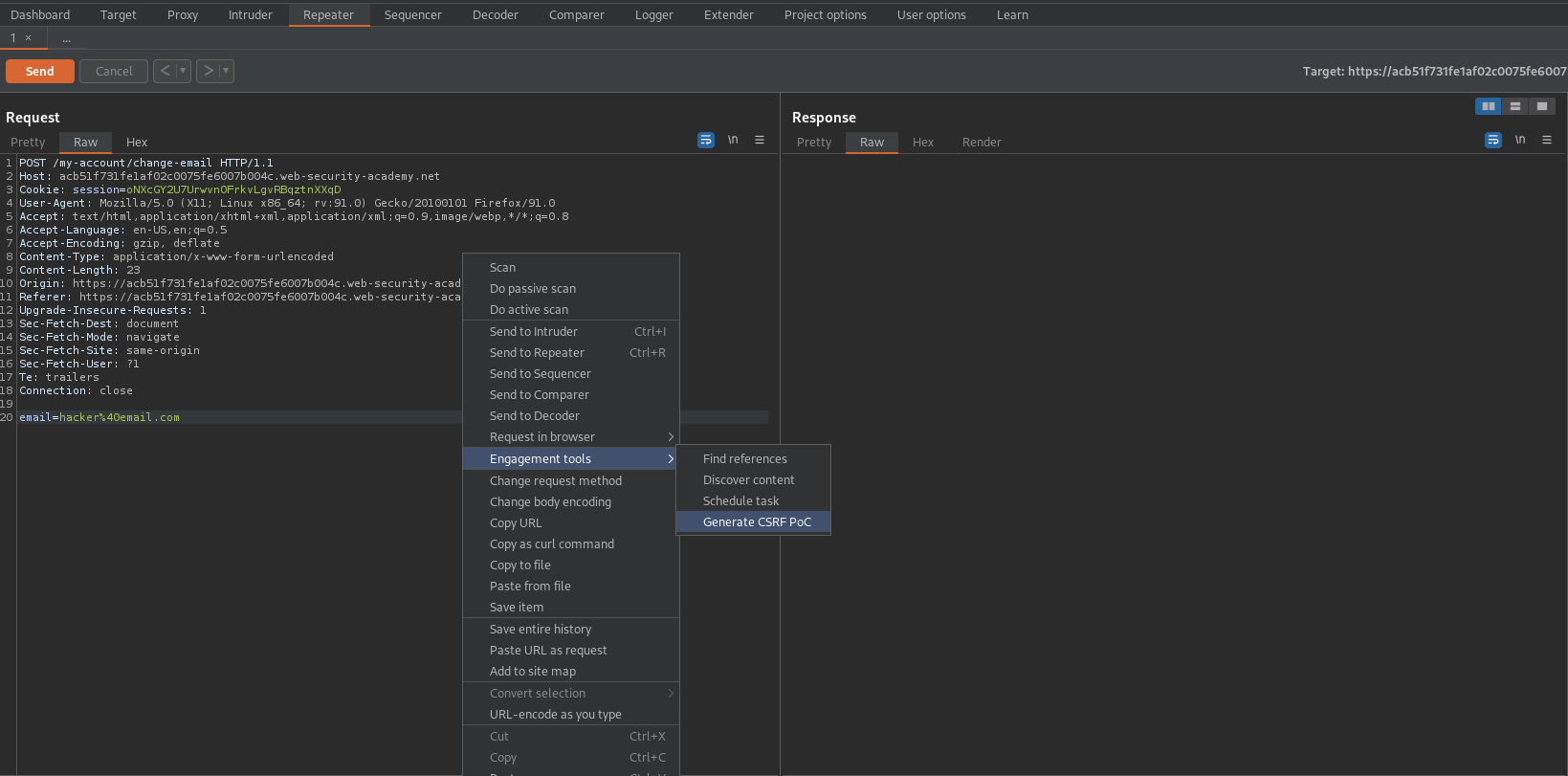Open the Intruder tab
This screenshot has height=776, width=1568.
pyautogui.click(x=251, y=14)
